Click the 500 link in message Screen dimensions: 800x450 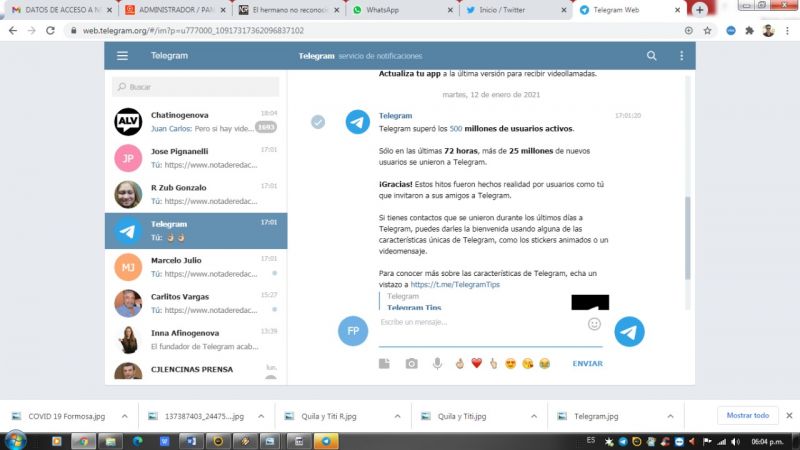point(456,129)
